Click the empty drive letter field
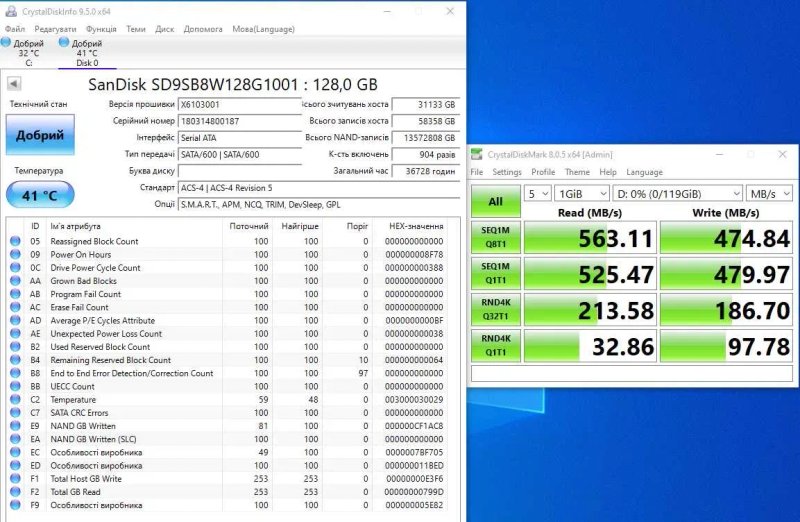The height and width of the screenshot is (522, 800). pos(239,171)
